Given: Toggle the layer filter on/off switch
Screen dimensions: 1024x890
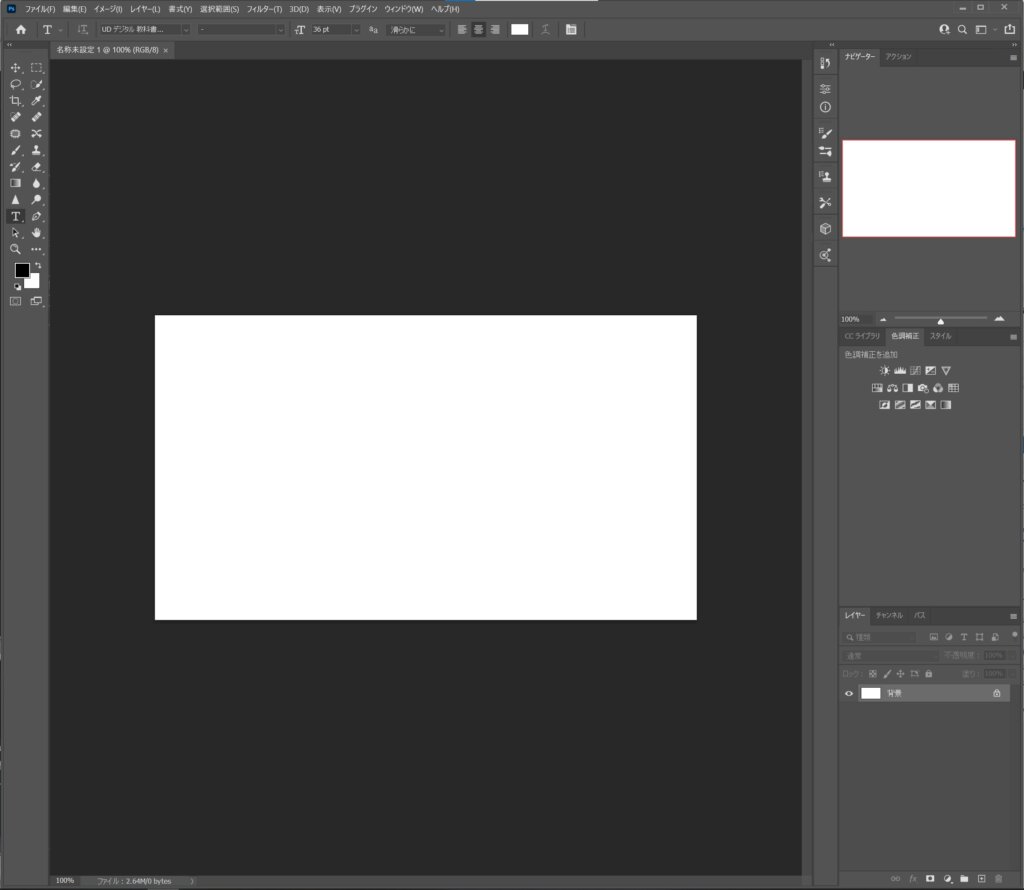Looking at the screenshot, I should [x=1014, y=635].
